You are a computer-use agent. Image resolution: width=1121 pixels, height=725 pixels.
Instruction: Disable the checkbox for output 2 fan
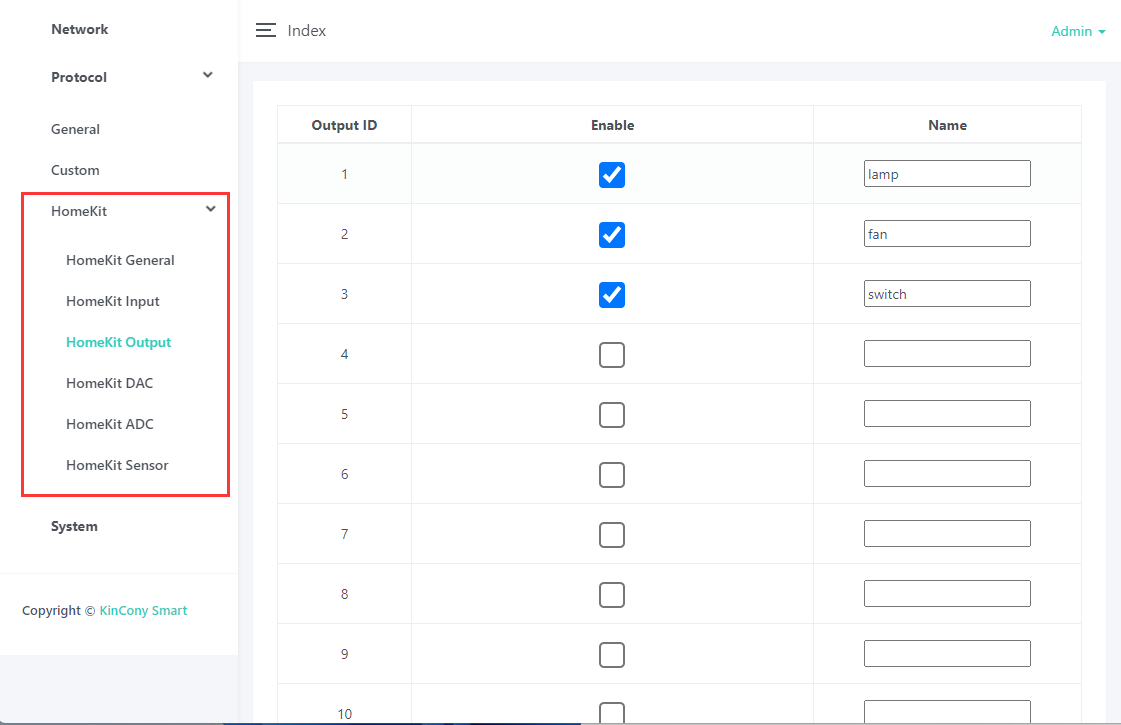click(612, 234)
